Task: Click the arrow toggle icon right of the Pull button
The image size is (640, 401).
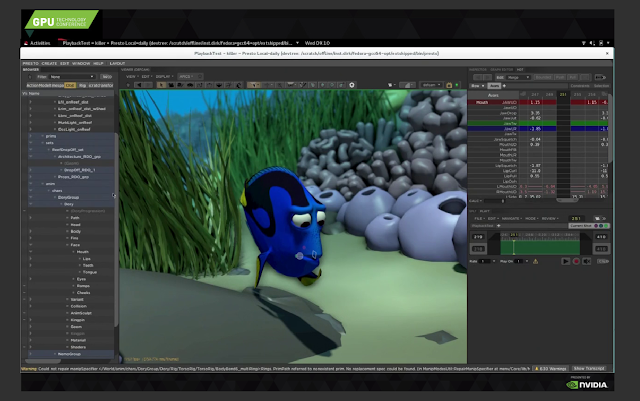Action: (x=600, y=77)
